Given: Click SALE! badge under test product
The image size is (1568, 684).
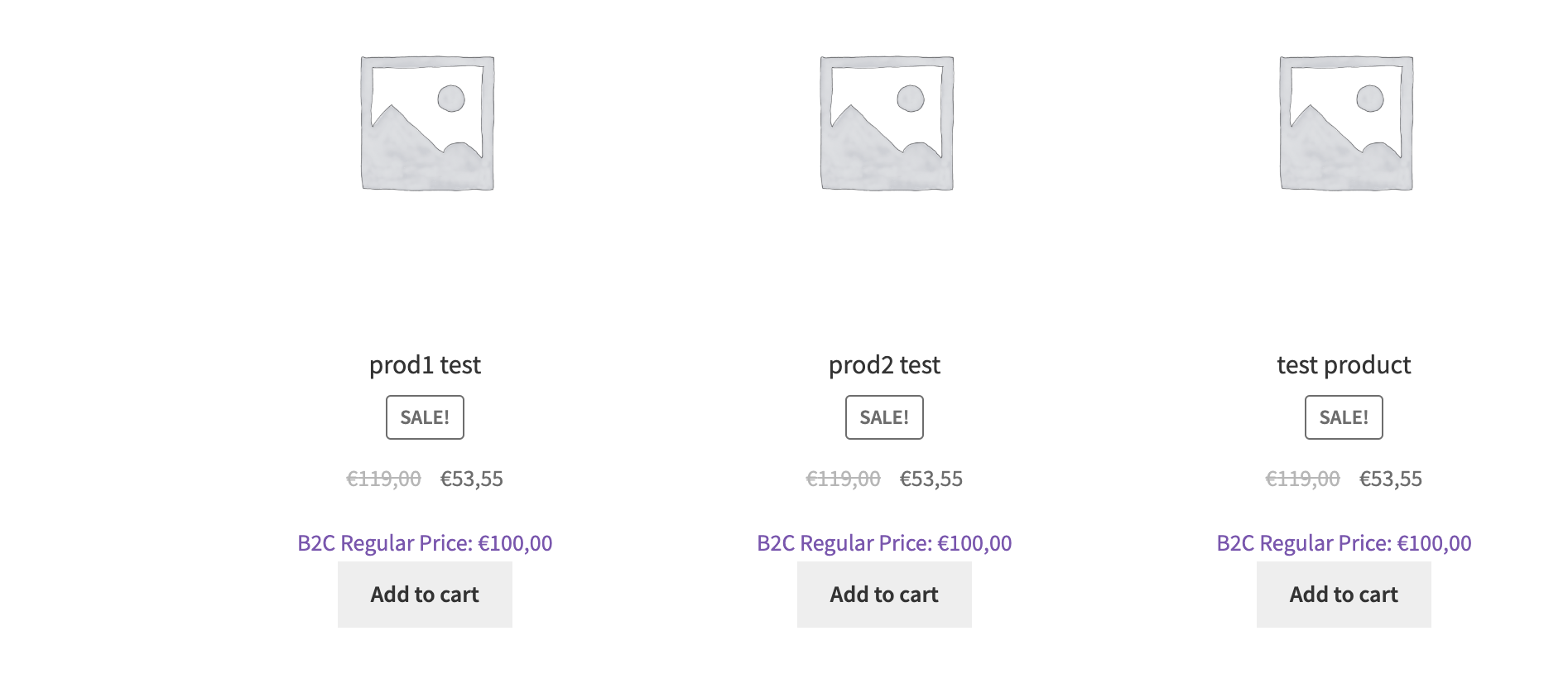Looking at the screenshot, I should (x=1344, y=417).
